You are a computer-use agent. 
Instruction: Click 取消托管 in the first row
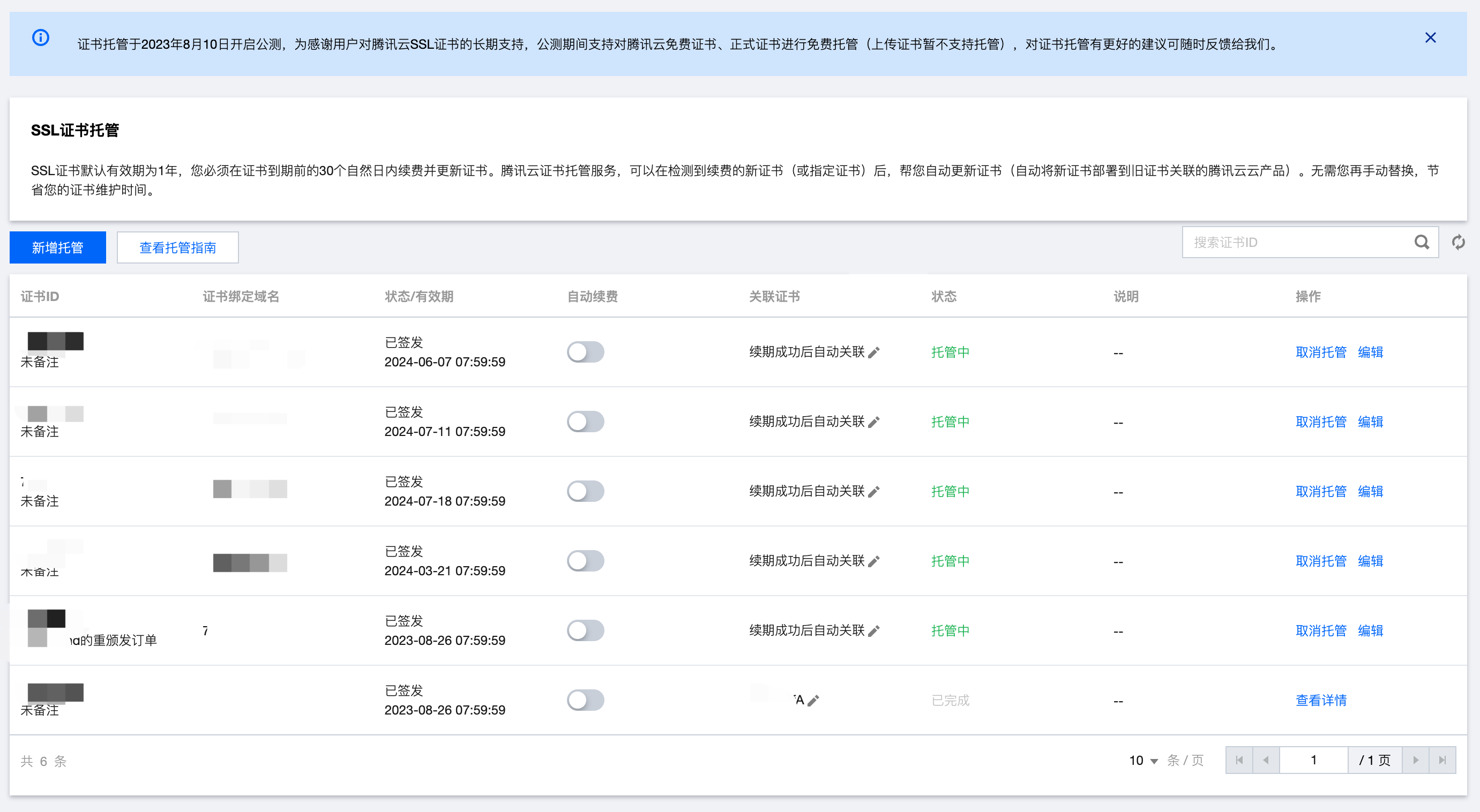click(x=1320, y=352)
